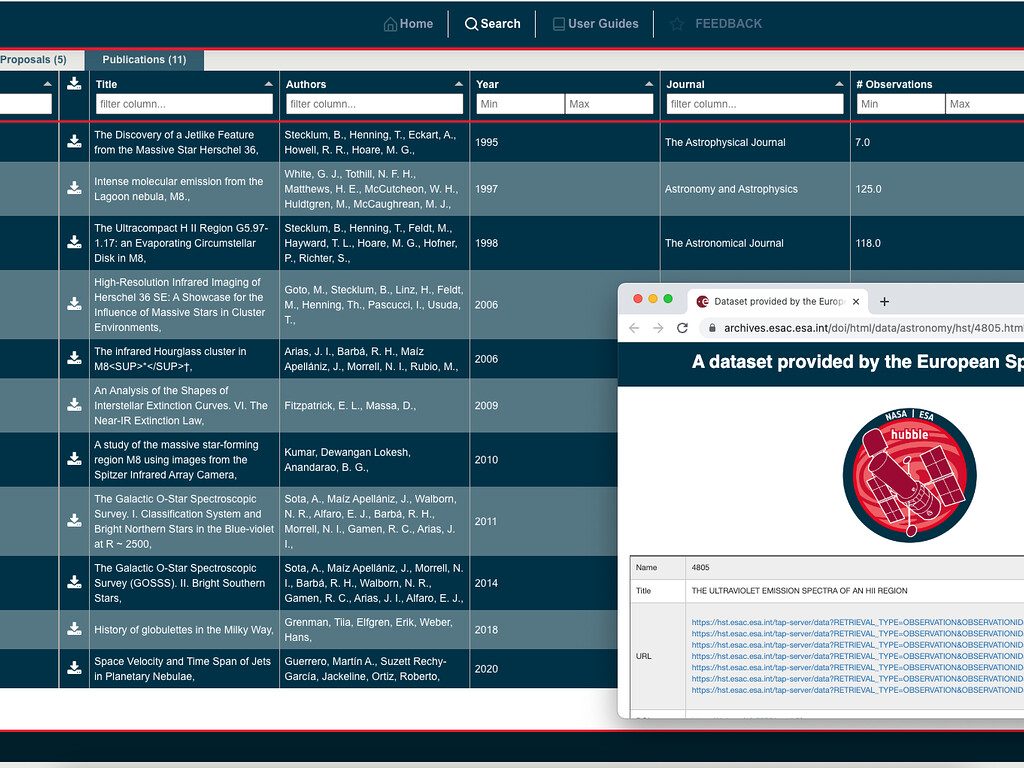The width and height of the screenshot is (1024, 768).
Task: Select the Dataset provided browser tab
Action: [x=777, y=302]
